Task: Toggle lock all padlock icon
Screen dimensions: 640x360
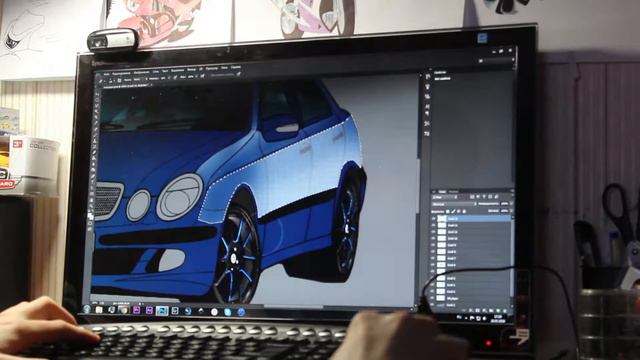Action: (x=464, y=211)
